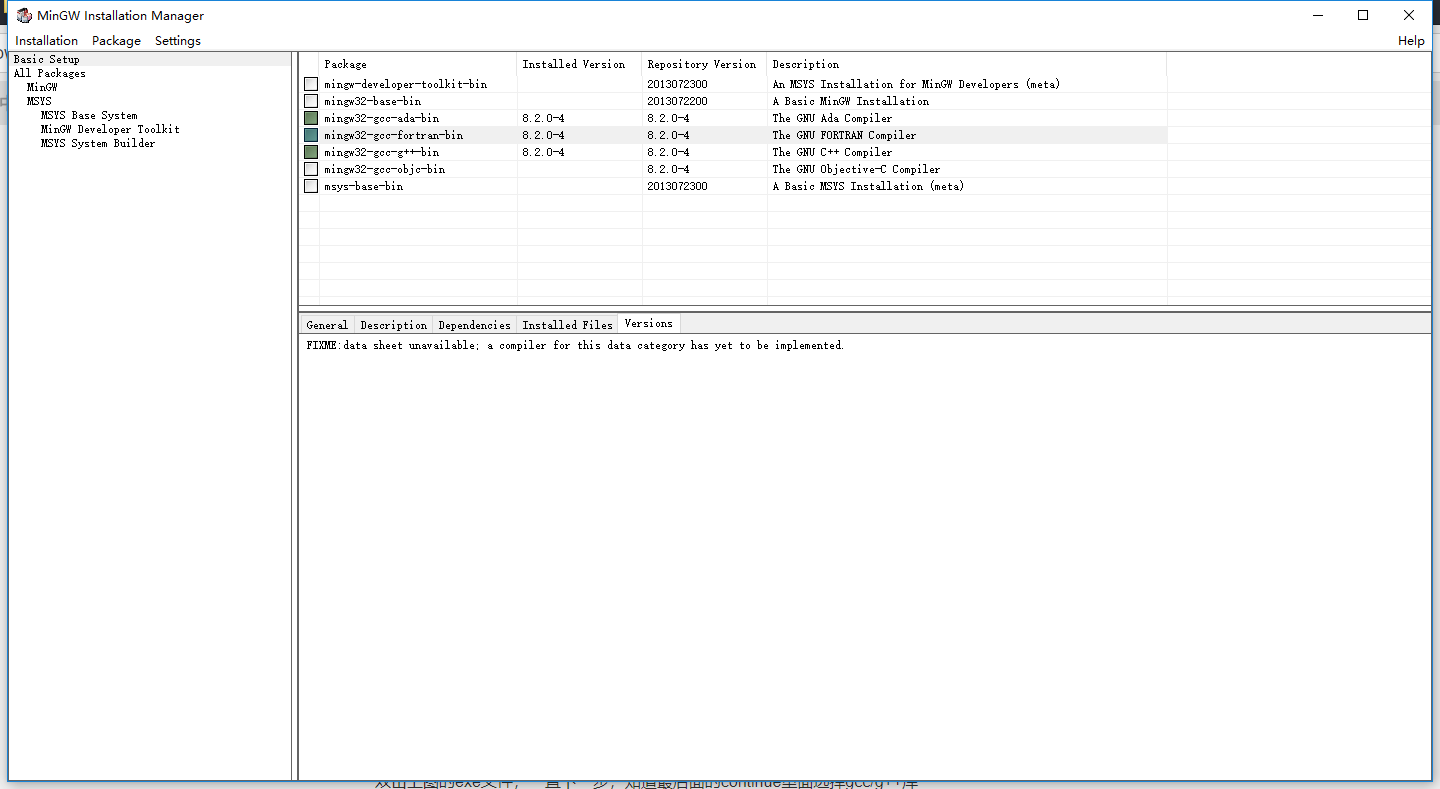Sort by the Description column header
The height and width of the screenshot is (789, 1440).
(x=967, y=64)
